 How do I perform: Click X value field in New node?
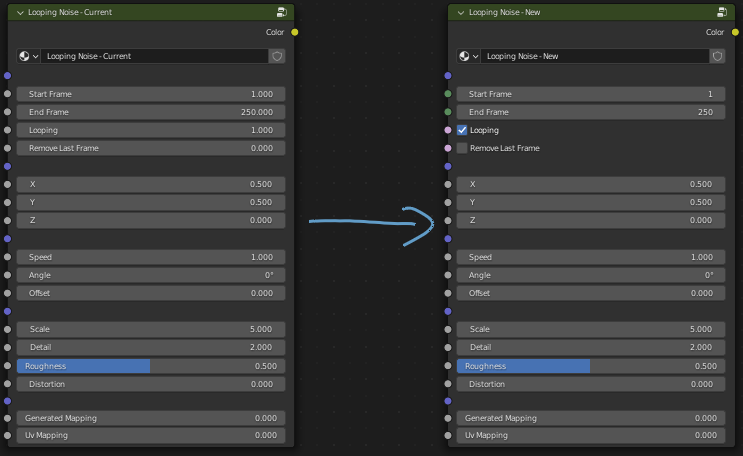591,184
